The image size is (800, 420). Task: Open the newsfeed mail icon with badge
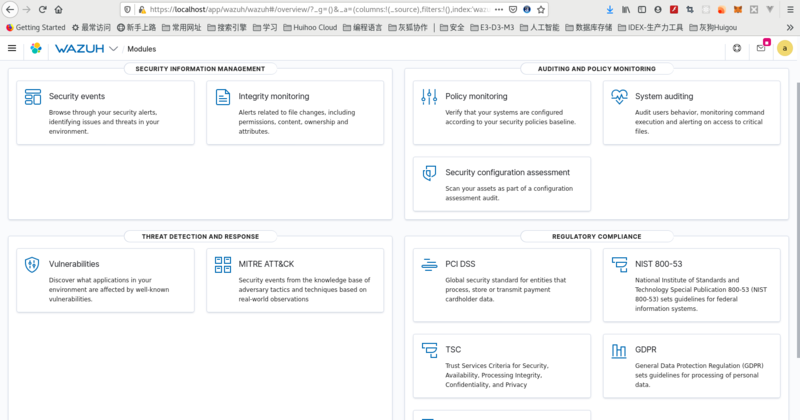[761, 48]
